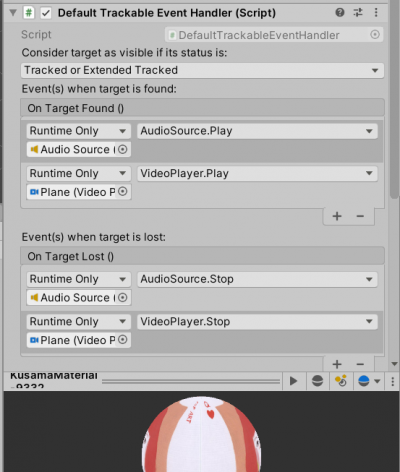400x472 pixels.
Task: Click the On Target Lost () header
Action: (202, 256)
